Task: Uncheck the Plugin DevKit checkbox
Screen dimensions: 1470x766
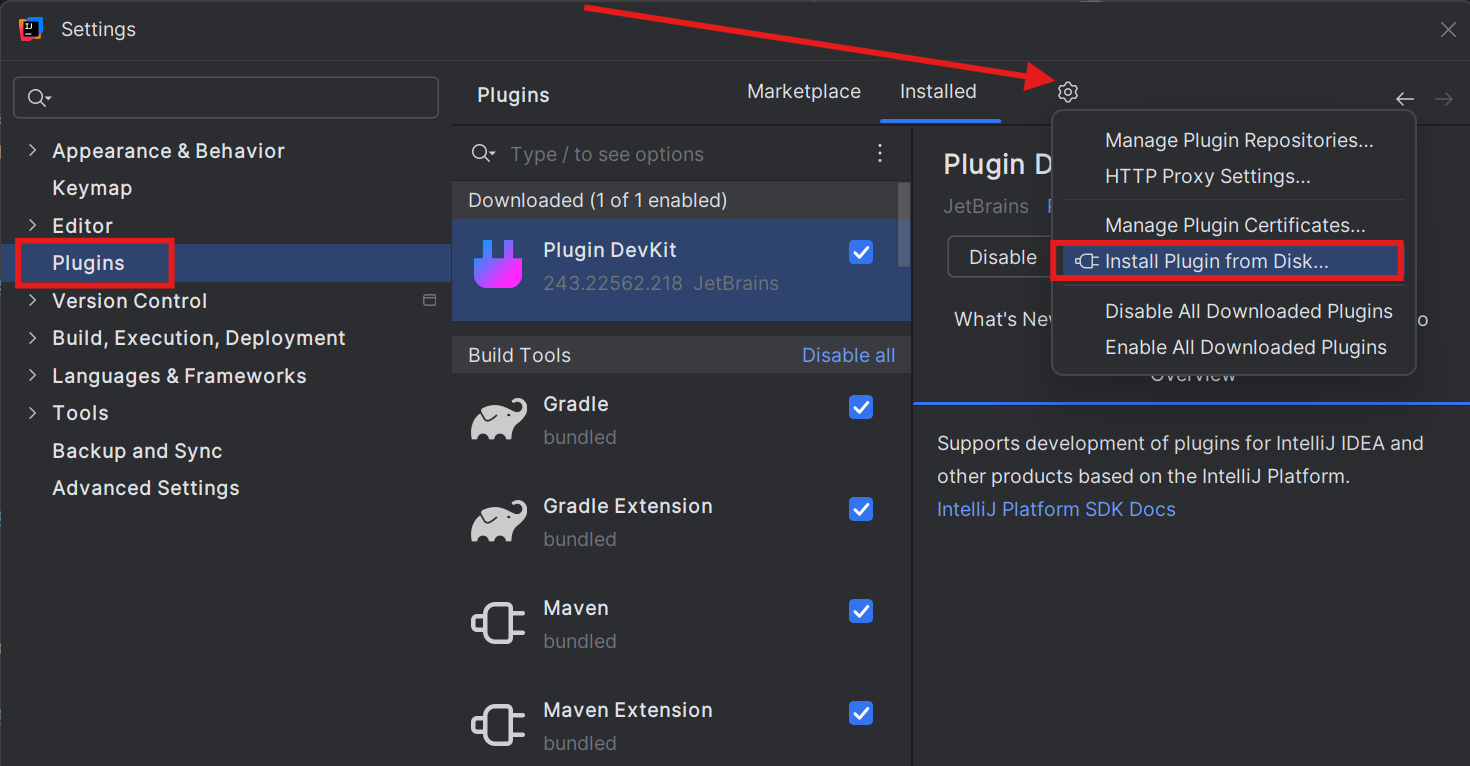Action: (861, 252)
